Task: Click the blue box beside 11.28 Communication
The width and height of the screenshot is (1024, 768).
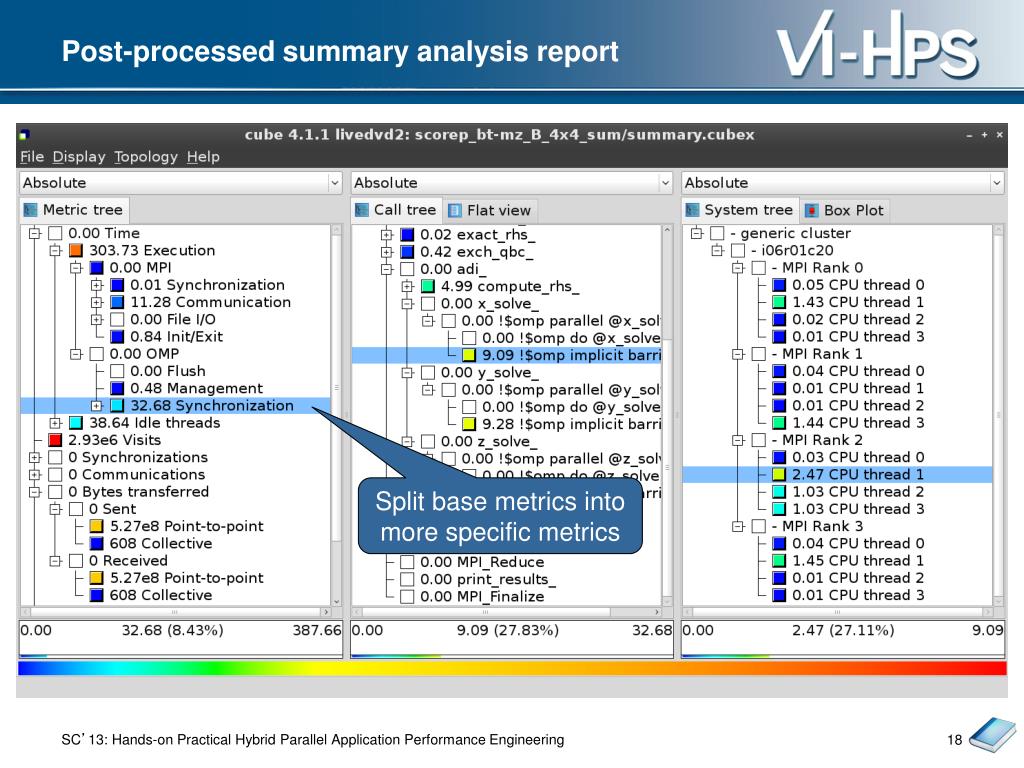Action: point(117,302)
